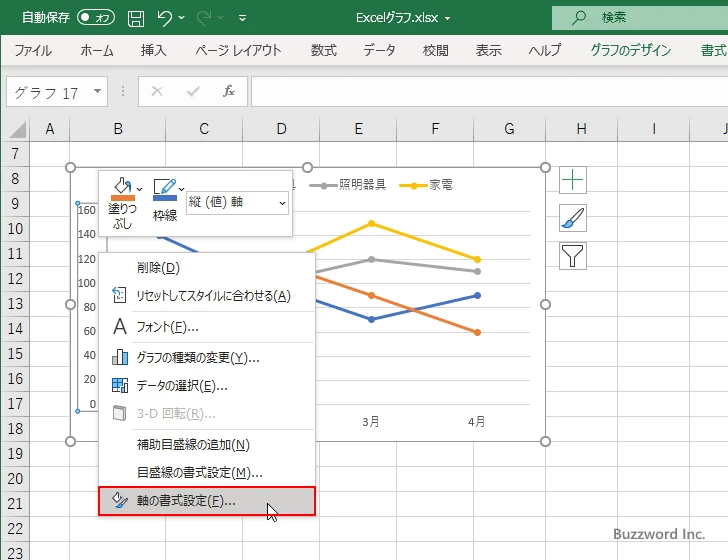The width and height of the screenshot is (728, 560).
Task: Switch to the 数式 tab
Action: pyautogui.click(x=324, y=50)
